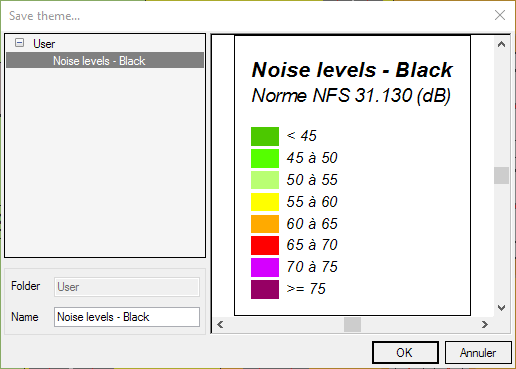Click preview scroll up arrow
The image size is (516, 369).
pyautogui.click(x=501, y=44)
